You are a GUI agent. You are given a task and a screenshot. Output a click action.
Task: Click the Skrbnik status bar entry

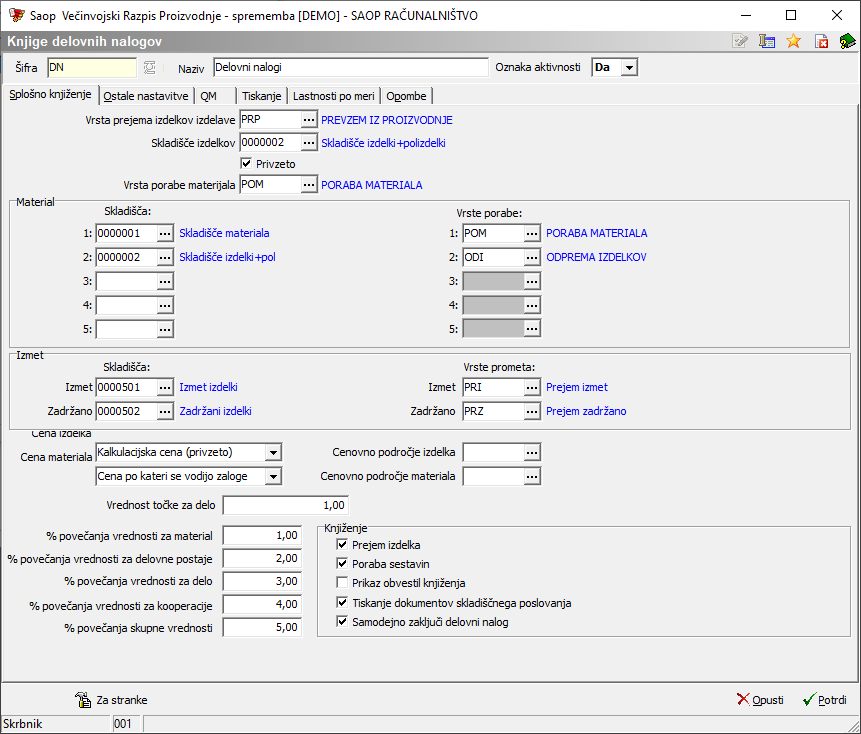point(56,724)
